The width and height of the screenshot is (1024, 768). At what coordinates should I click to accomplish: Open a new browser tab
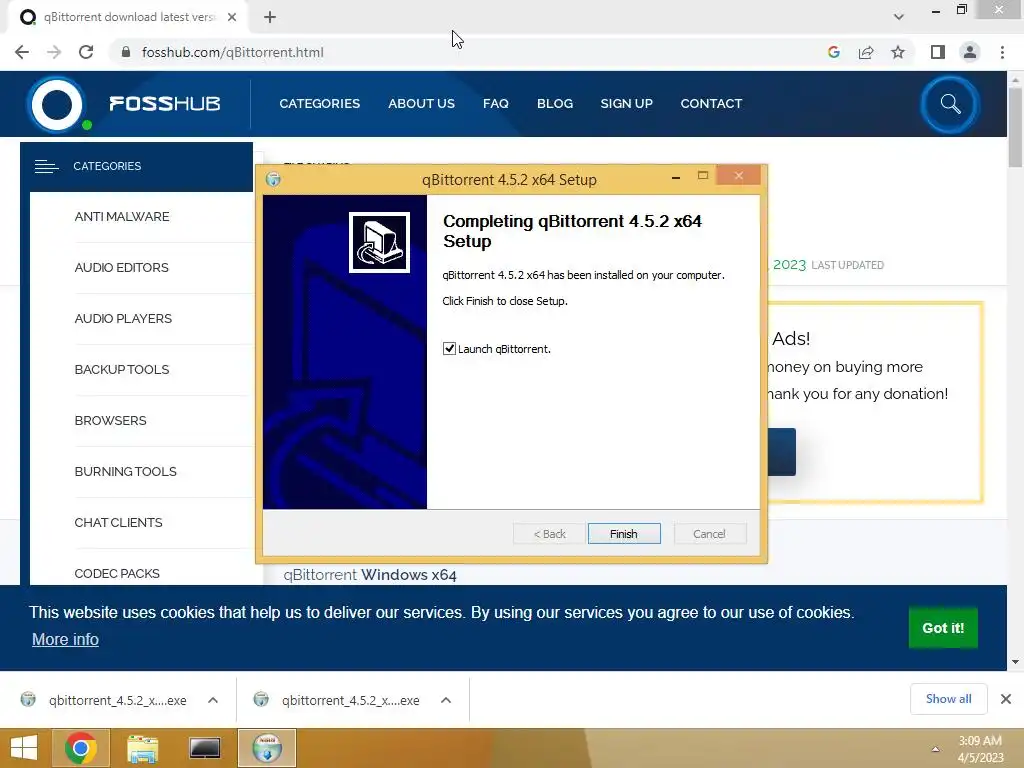pyautogui.click(x=270, y=17)
